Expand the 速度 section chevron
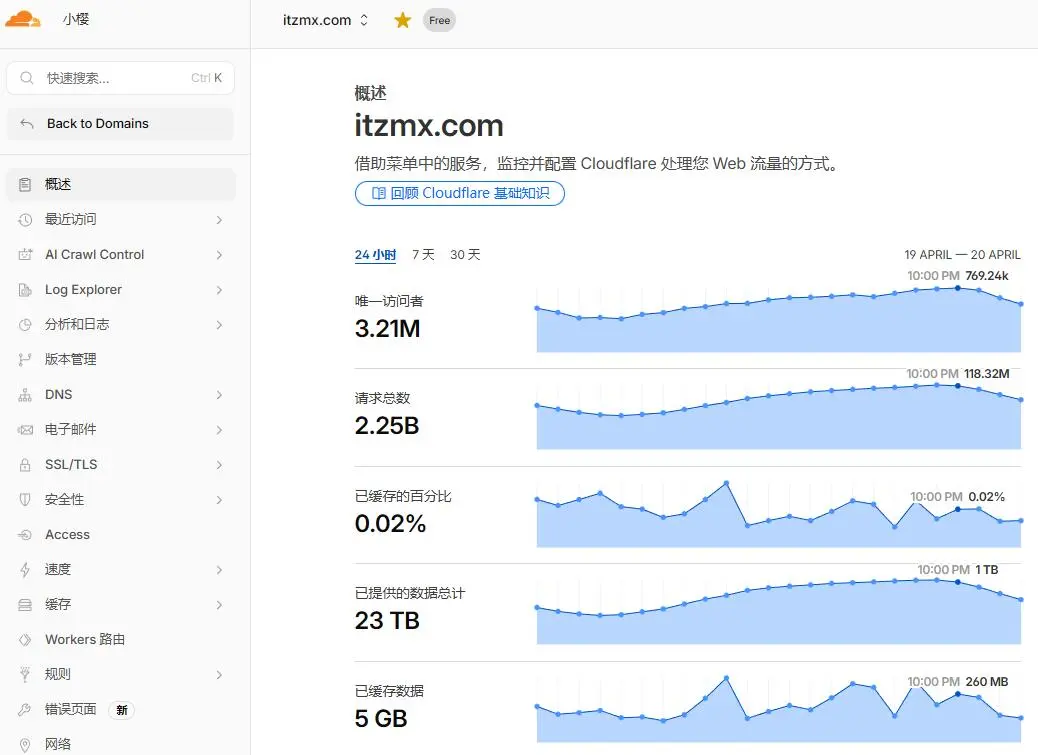This screenshot has width=1038, height=755. click(x=219, y=570)
